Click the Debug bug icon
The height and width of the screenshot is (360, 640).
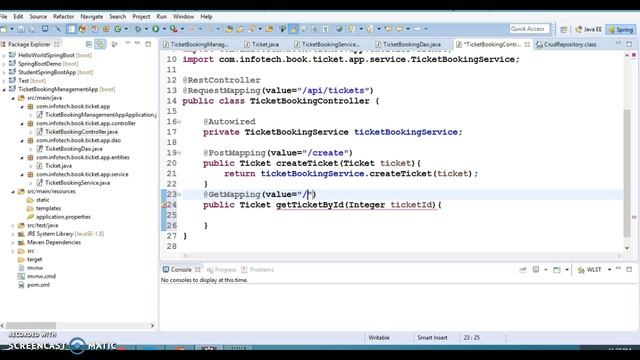[x=138, y=29]
